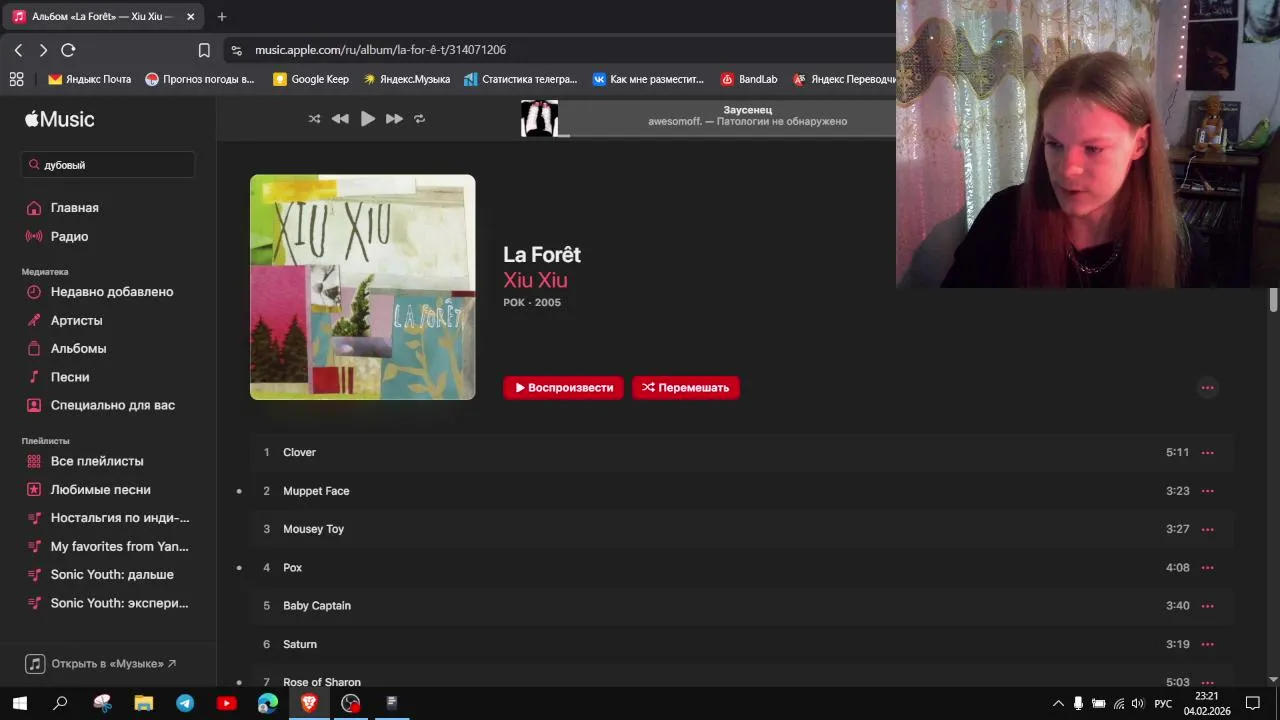This screenshot has width=1280, height=720.
Task: Open browser apps grid icon
Action: (16, 79)
